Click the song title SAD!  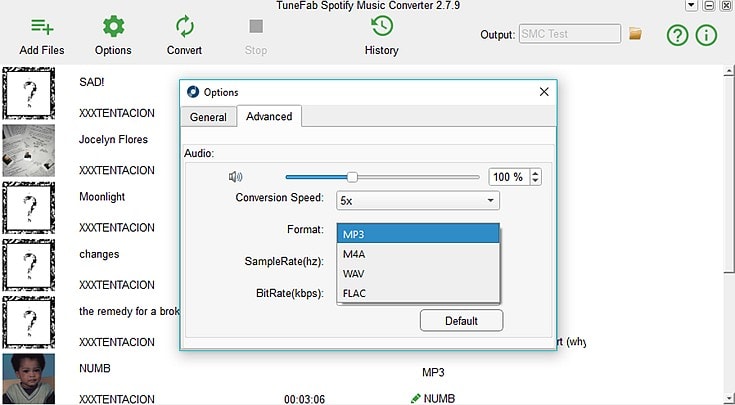pyautogui.click(x=92, y=82)
